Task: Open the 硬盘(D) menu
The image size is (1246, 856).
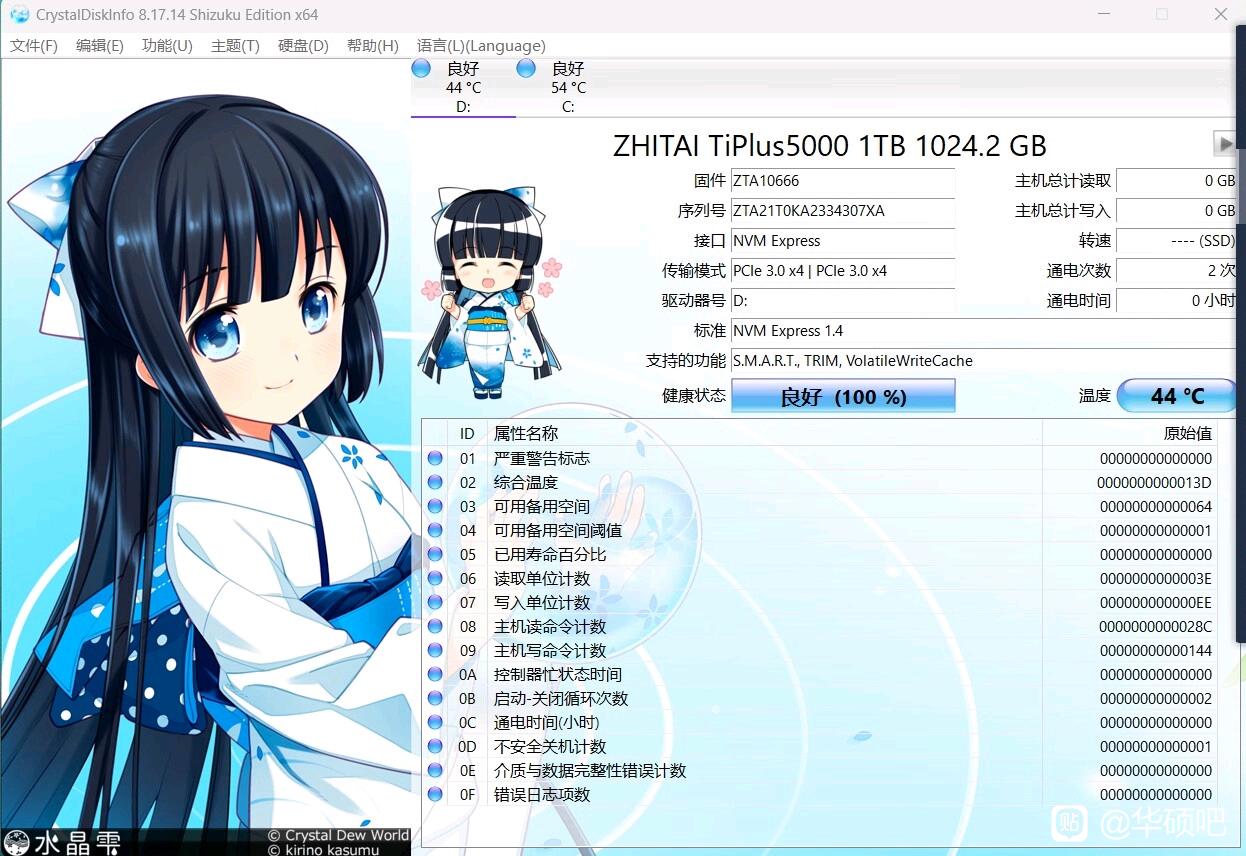Action: (x=303, y=46)
